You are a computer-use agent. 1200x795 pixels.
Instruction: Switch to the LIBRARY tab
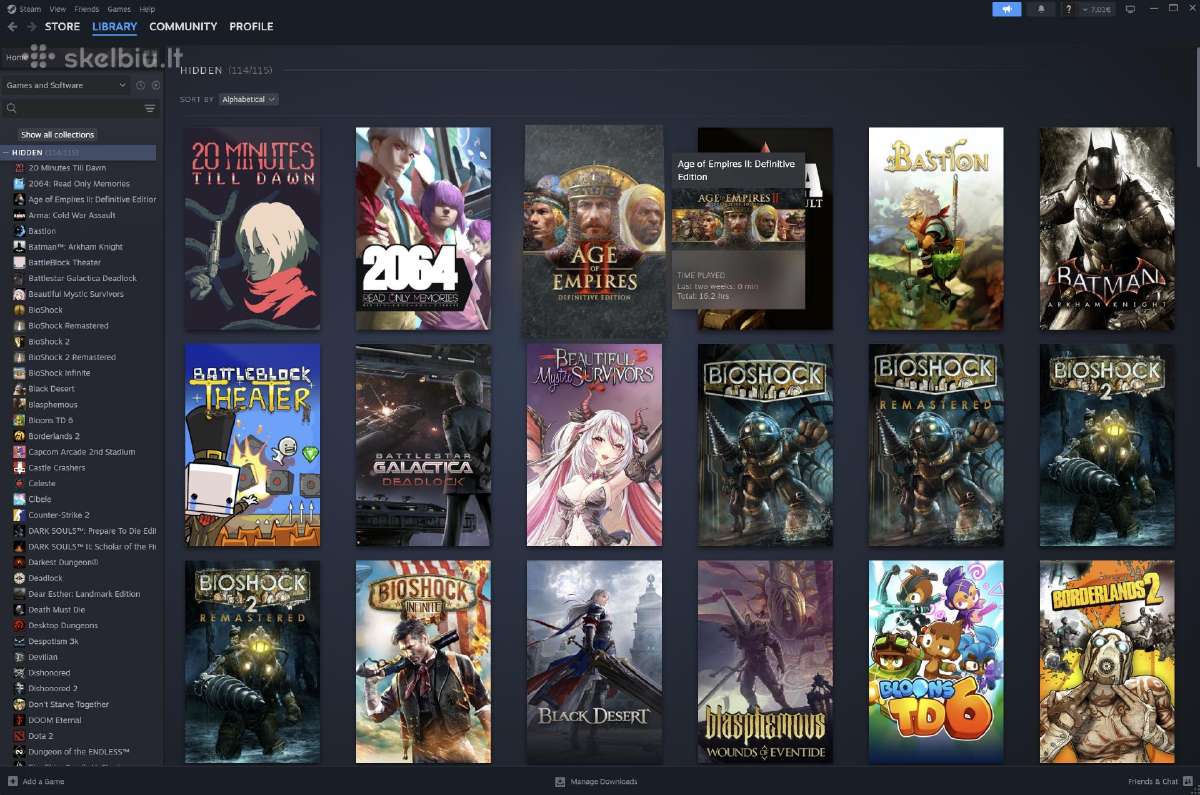tap(114, 27)
